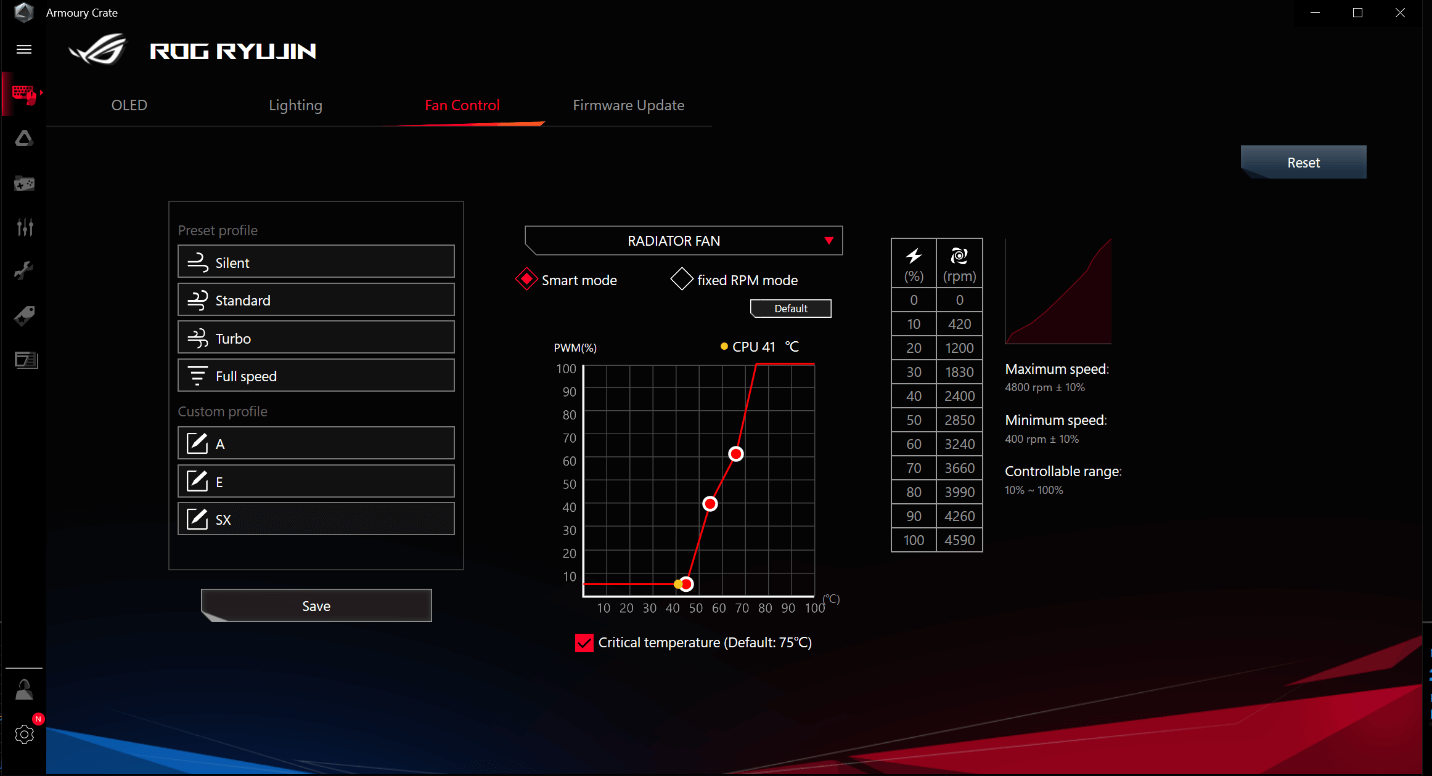Apply the Turbo preset profile

[316, 338]
